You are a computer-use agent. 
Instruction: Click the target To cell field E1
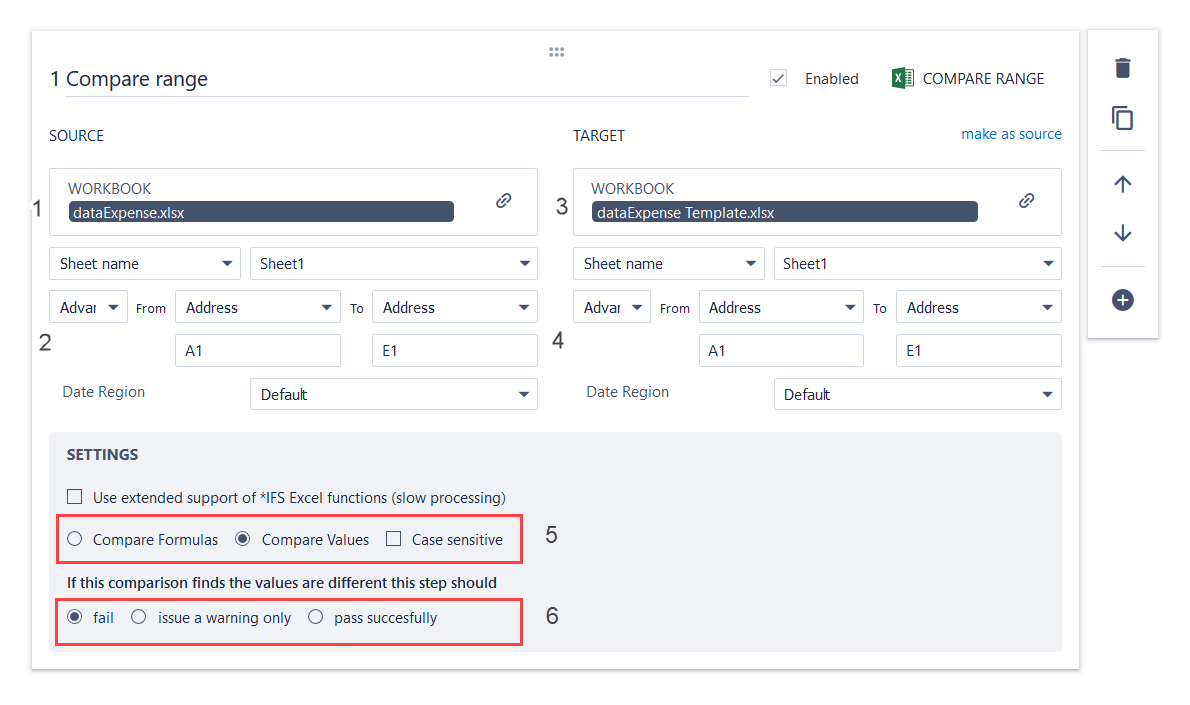pos(978,351)
